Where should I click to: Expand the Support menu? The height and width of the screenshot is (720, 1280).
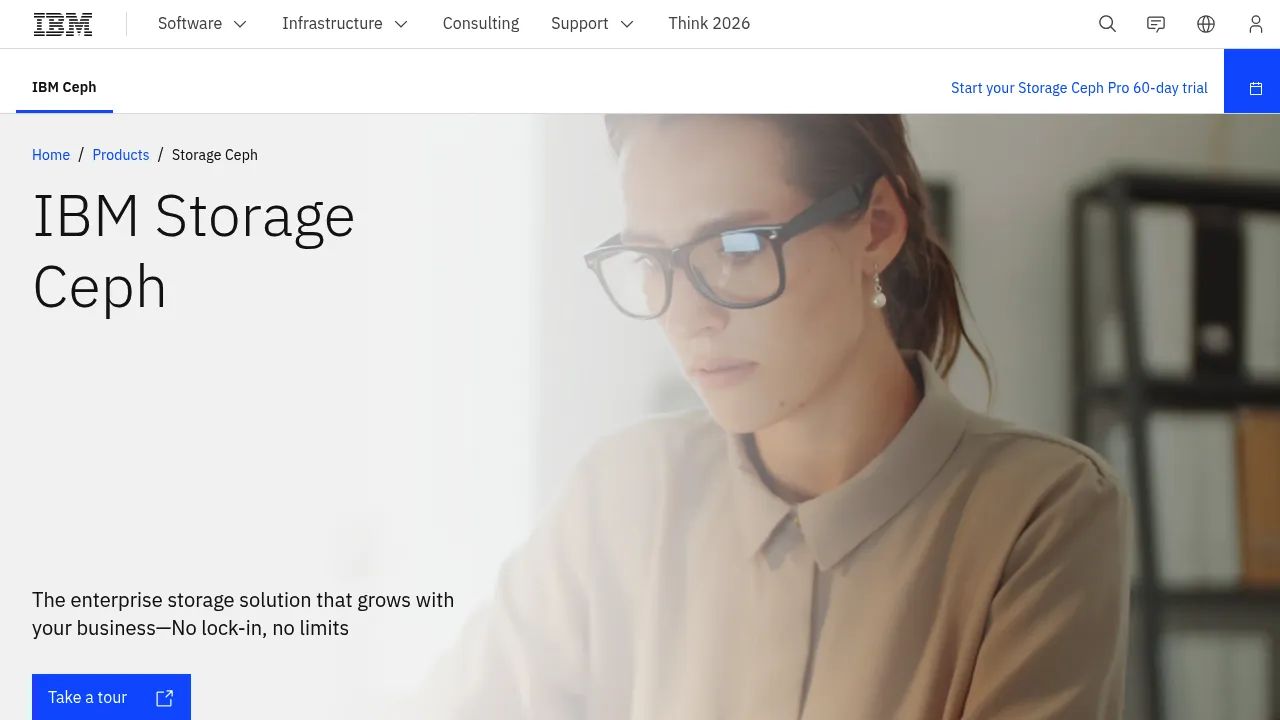click(x=592, y=24)
